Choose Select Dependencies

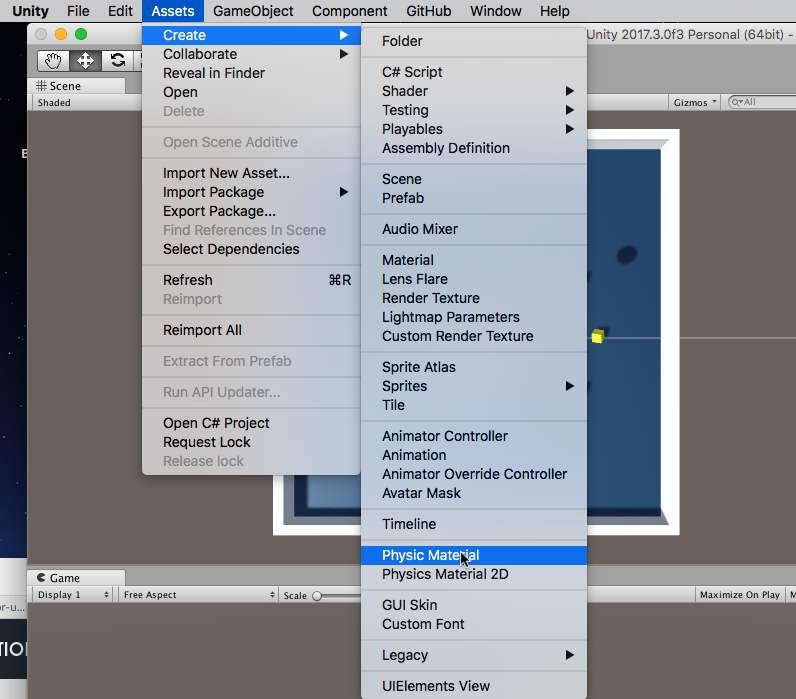(251, 249)
